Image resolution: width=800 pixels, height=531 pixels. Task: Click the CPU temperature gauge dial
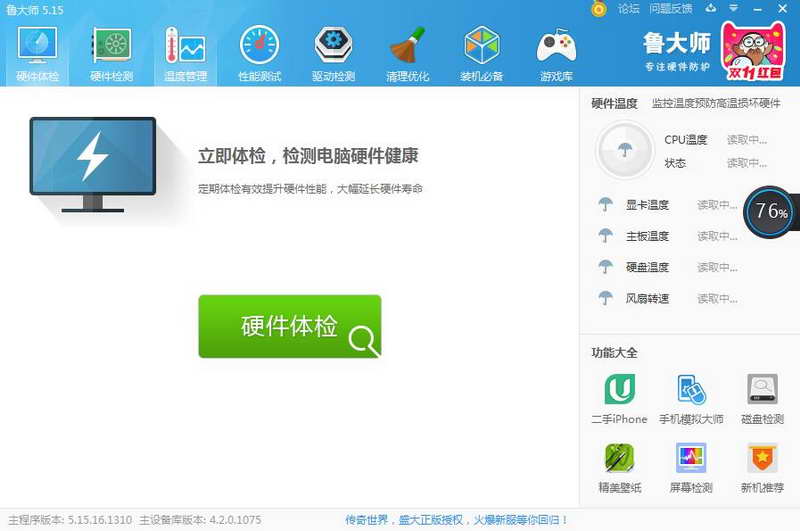625,150
